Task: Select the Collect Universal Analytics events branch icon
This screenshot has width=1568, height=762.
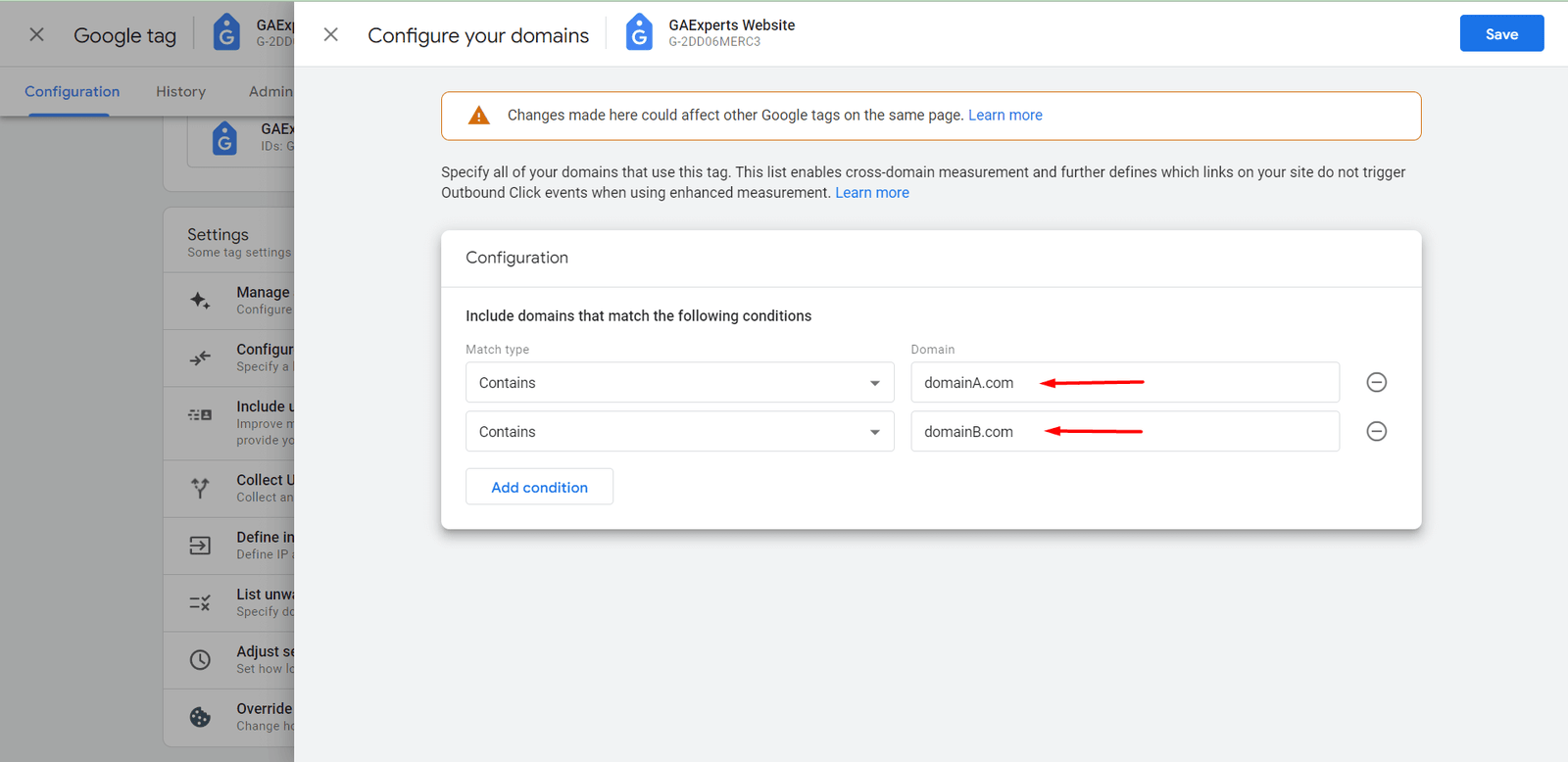Action: coord(199,488)
